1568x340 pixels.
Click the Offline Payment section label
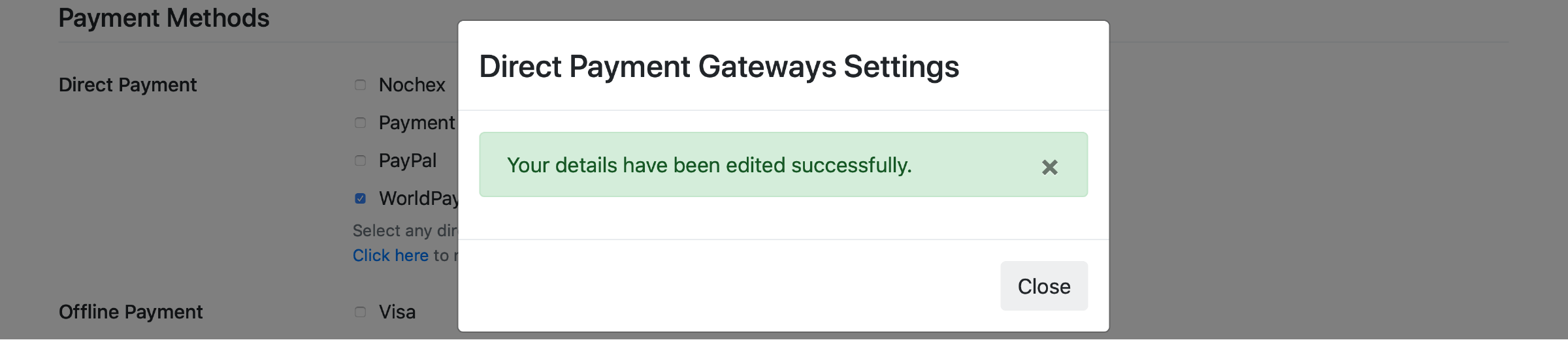tap(131, 312)
